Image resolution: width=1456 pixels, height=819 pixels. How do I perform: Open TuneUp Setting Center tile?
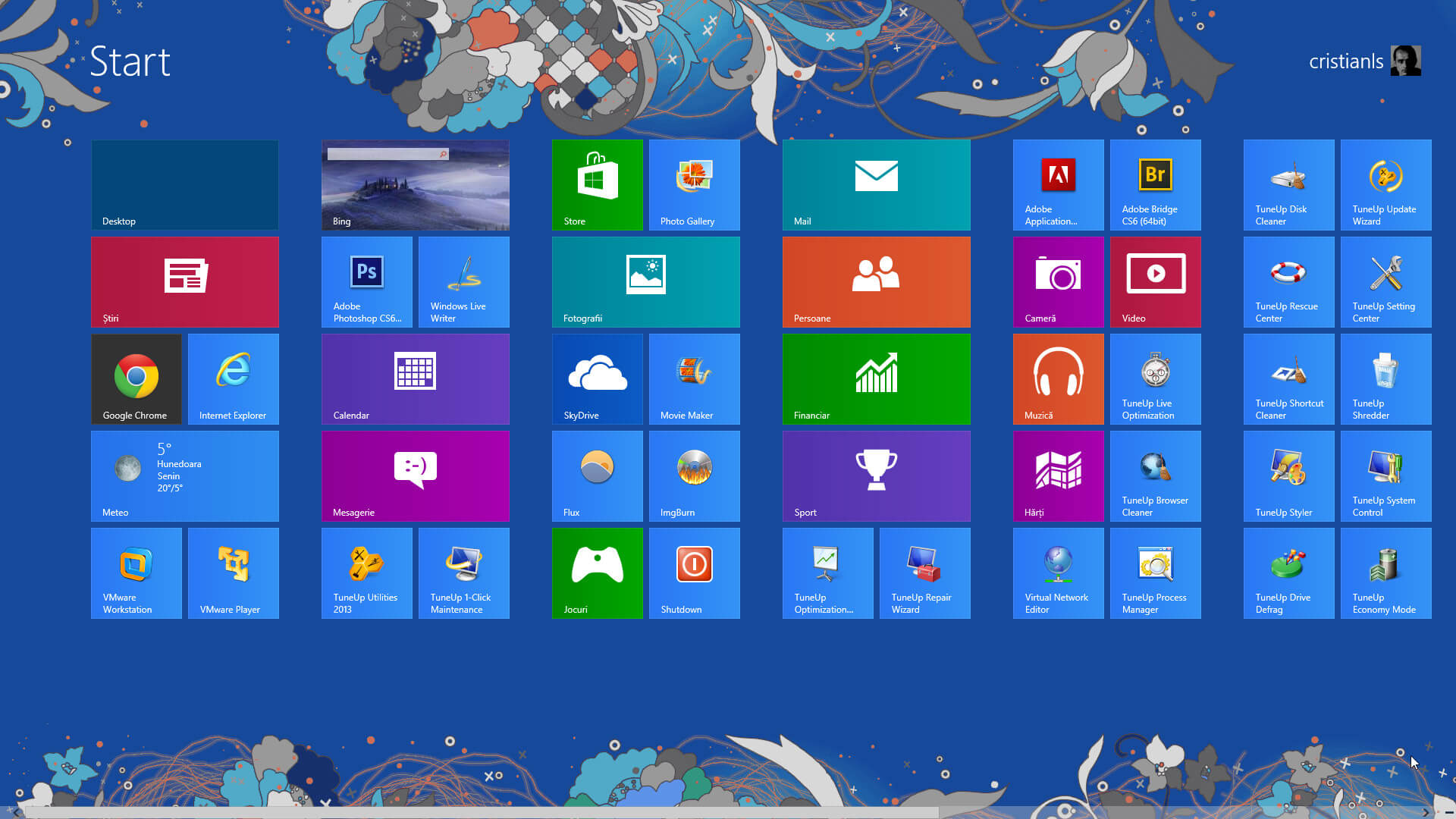(x=1385, y=281)
